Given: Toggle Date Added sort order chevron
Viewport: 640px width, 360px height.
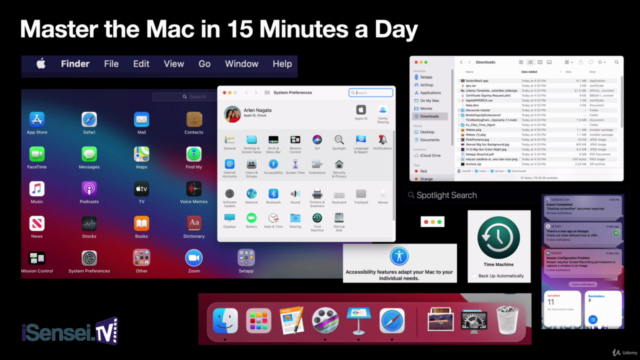Looking at the screenshot, I should (560, 72).
